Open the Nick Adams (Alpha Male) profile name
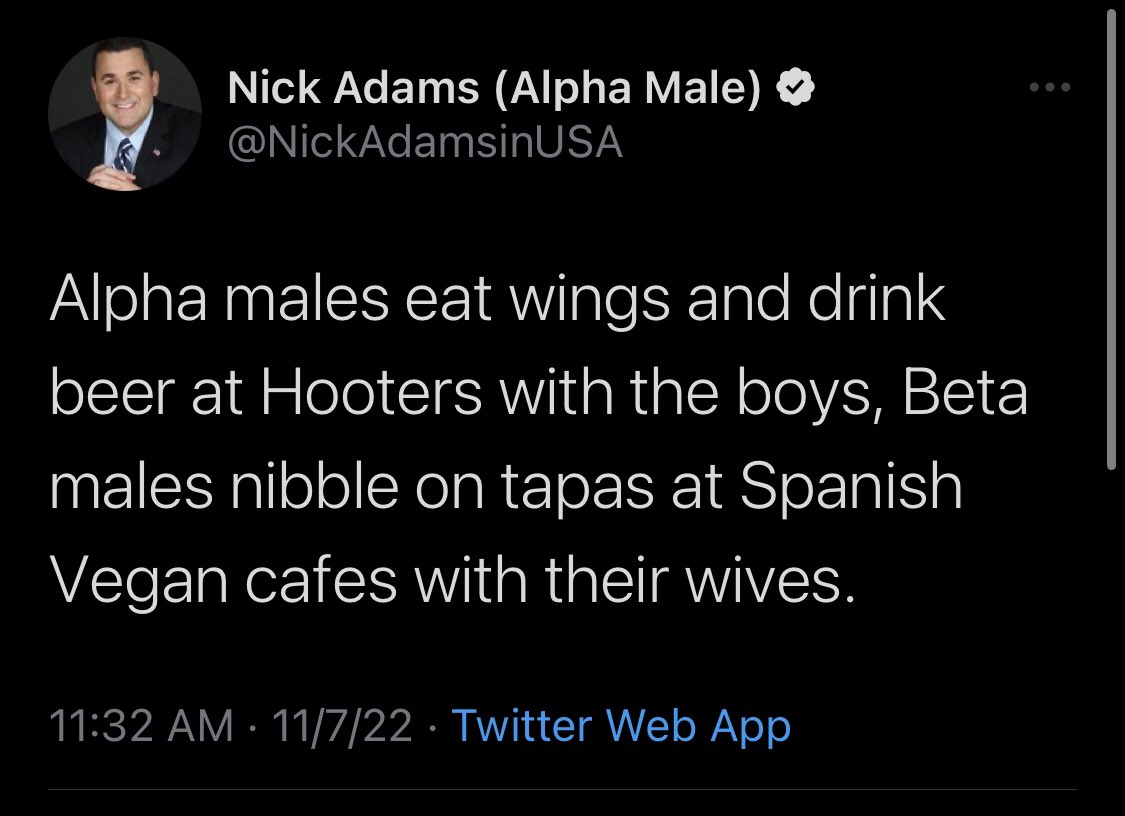 [x=494, y=88]
